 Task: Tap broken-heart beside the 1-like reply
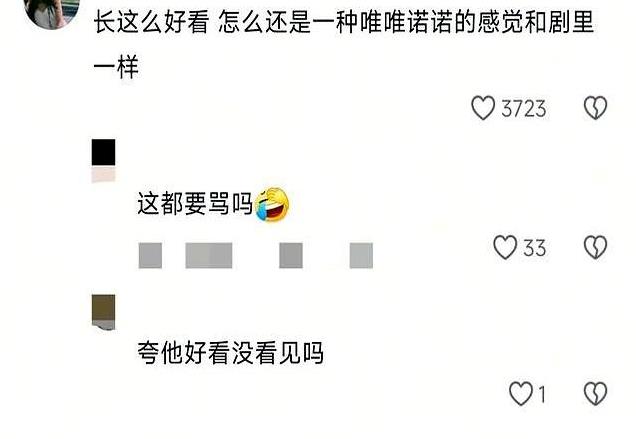(x=595, y=394)
